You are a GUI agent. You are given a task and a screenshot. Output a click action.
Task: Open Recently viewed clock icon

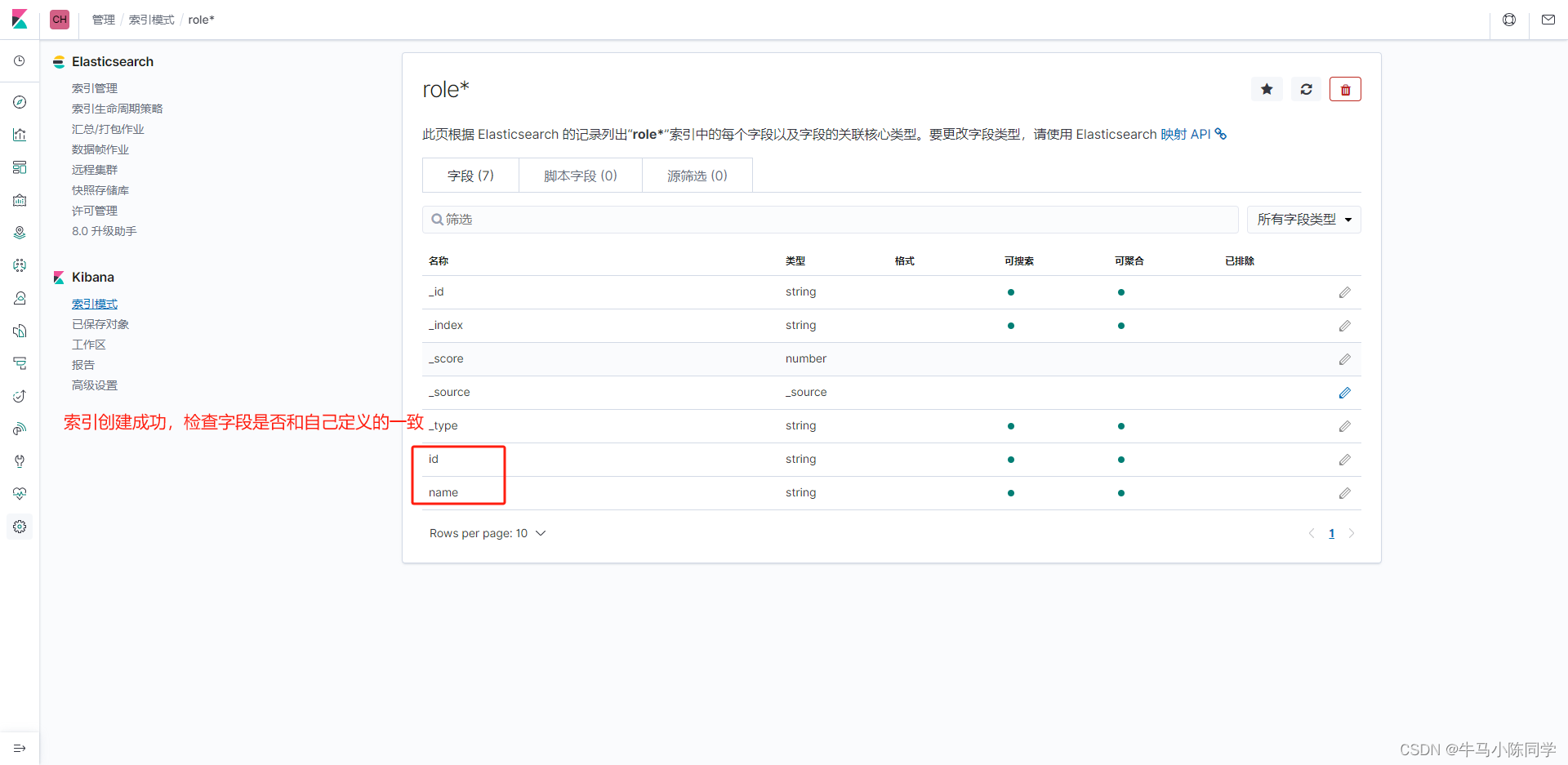(20, 61)
